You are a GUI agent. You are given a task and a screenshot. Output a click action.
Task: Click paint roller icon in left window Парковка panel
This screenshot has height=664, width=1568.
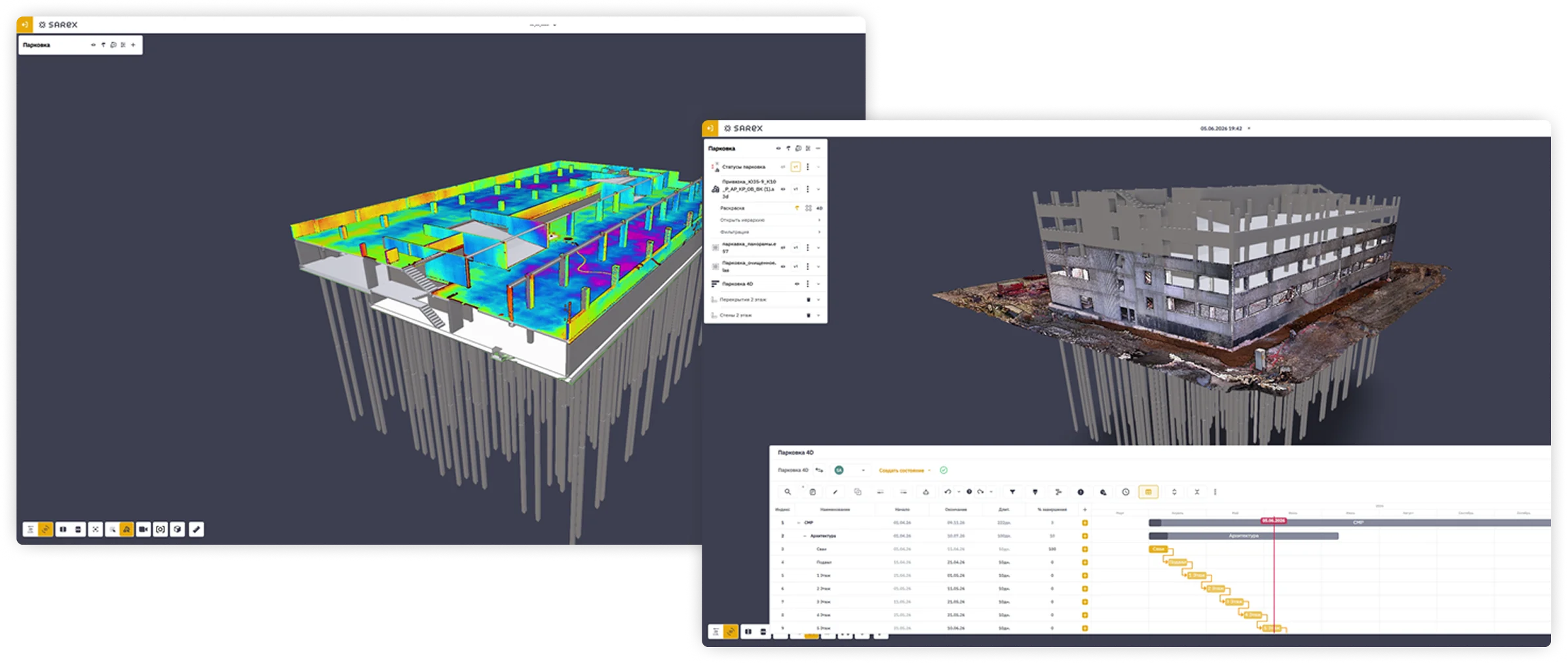(103, 45)
